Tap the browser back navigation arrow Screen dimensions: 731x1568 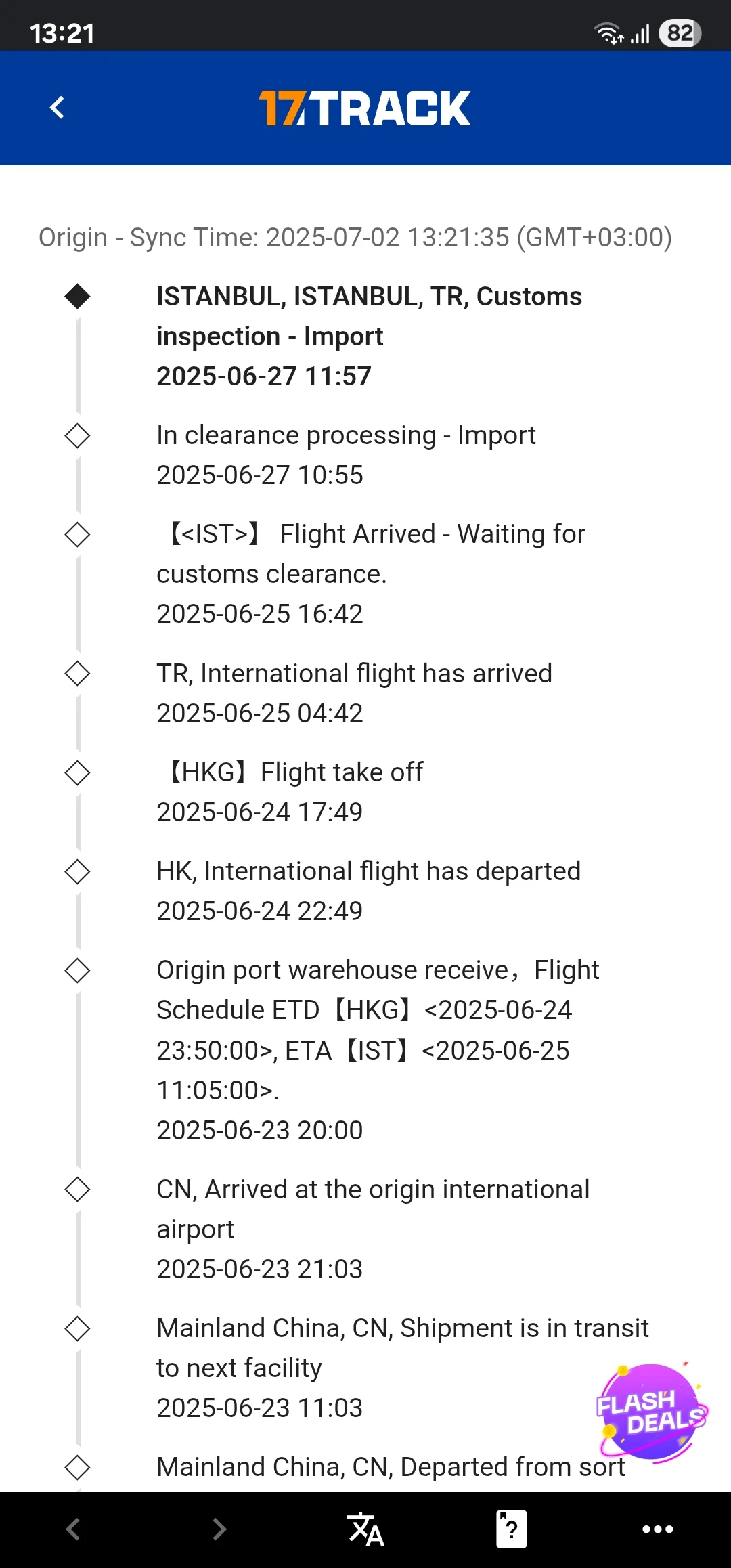73,1529
